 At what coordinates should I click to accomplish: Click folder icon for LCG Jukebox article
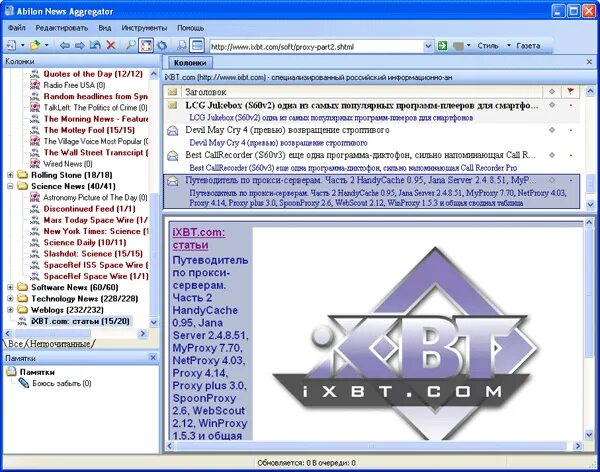point(173,105)
